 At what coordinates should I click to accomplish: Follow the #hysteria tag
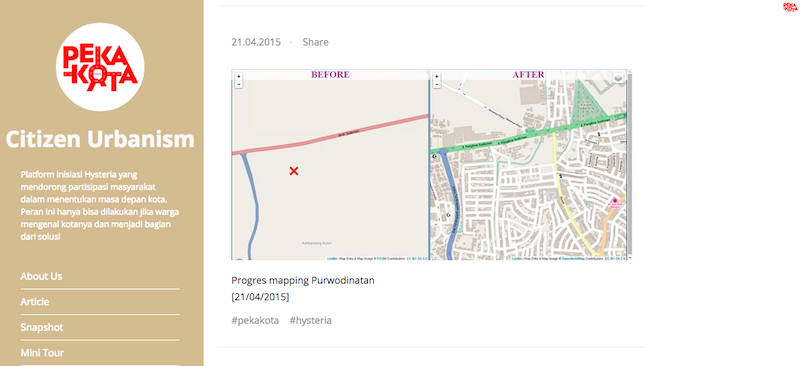tap(310, 321)
